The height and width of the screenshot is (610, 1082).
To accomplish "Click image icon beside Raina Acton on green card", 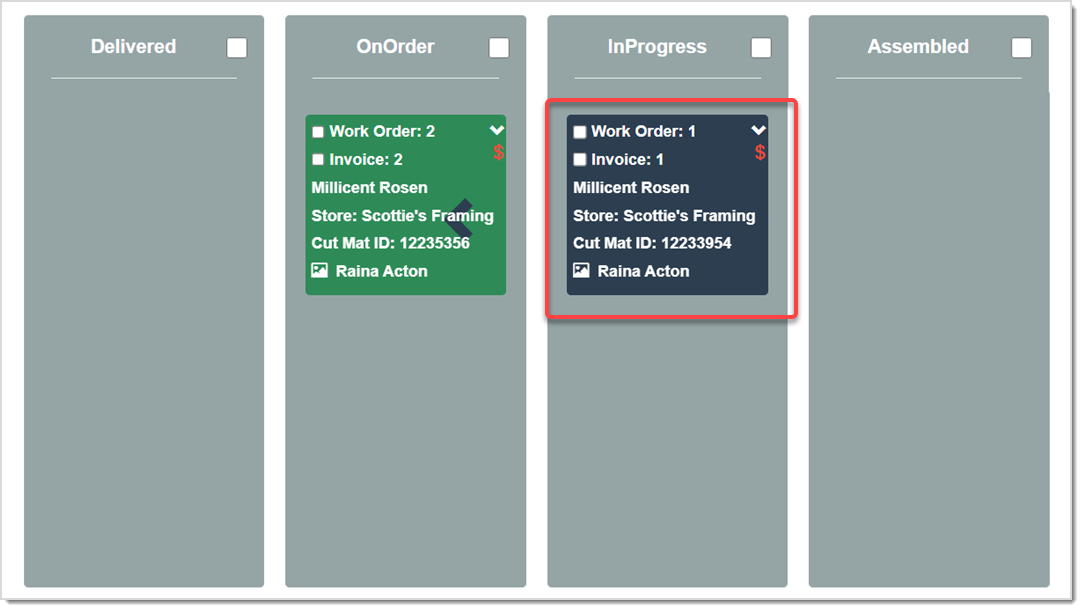I will pyautogui.click(x=320, y=270).
